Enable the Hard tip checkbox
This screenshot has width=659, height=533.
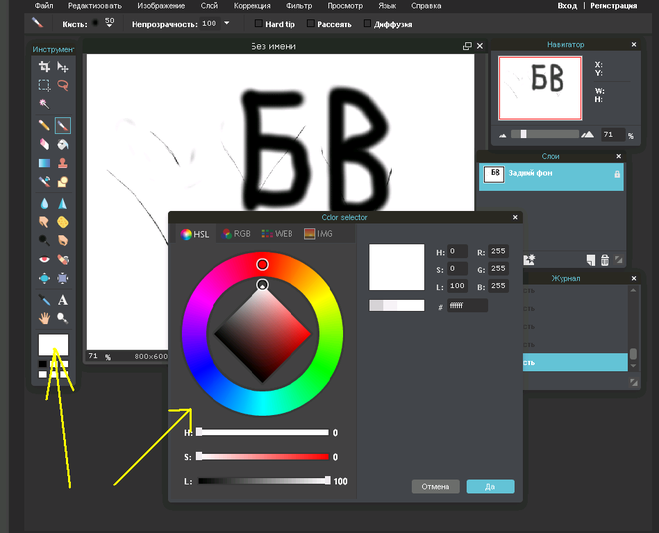(258, 24)
